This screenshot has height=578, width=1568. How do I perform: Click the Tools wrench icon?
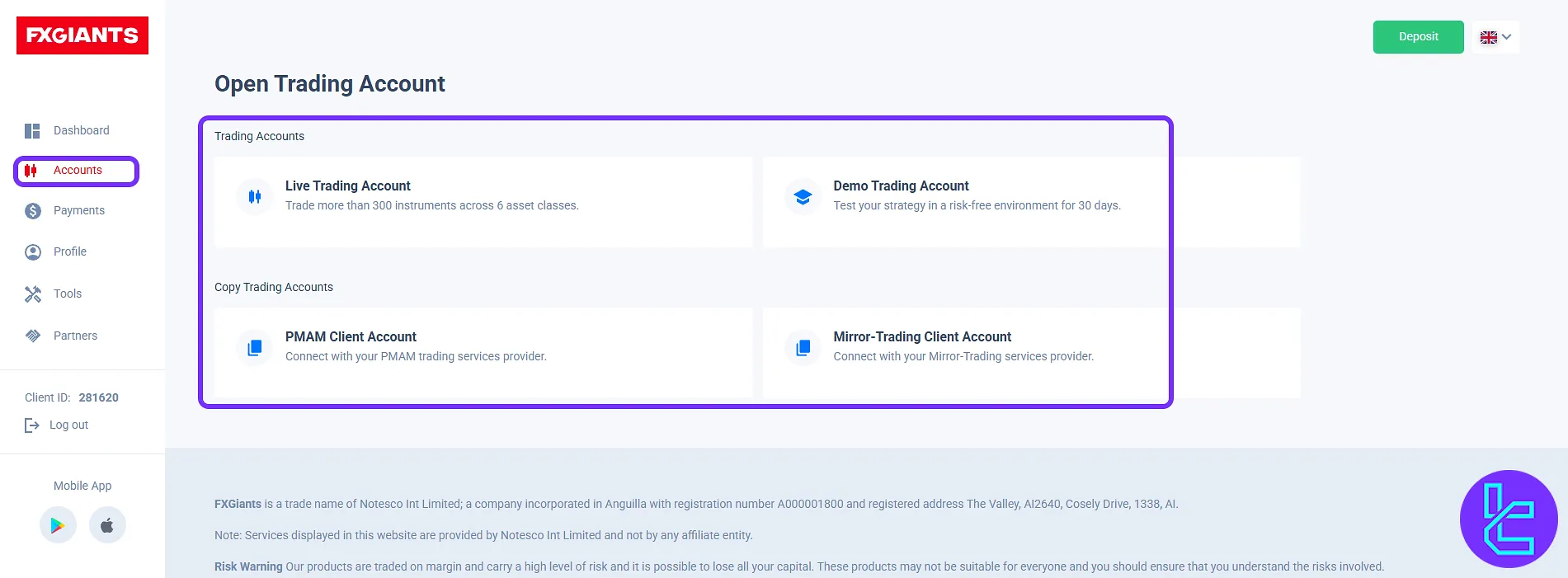tap(33, 294)
